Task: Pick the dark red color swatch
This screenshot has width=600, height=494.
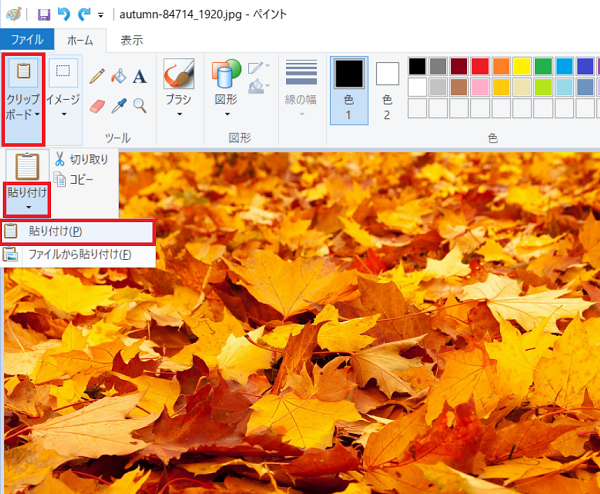Action: pos(459,66)
